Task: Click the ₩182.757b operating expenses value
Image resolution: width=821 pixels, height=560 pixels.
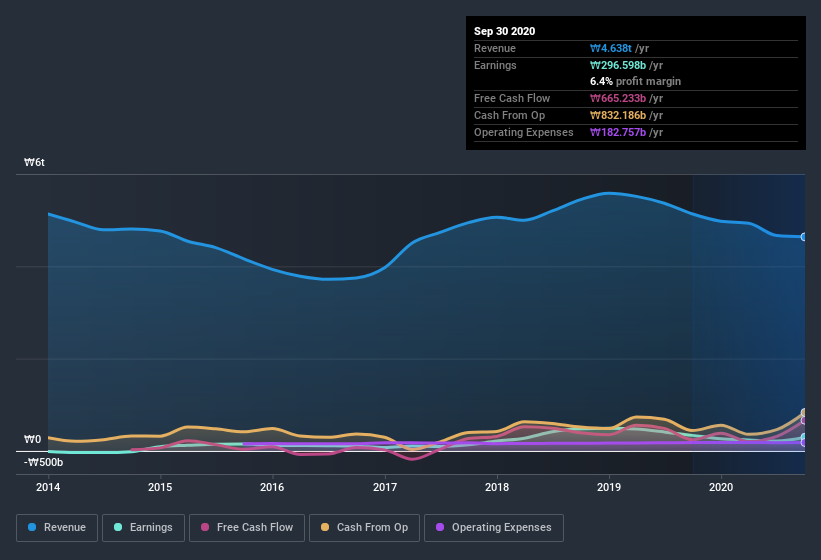Action: click(618, 132)
